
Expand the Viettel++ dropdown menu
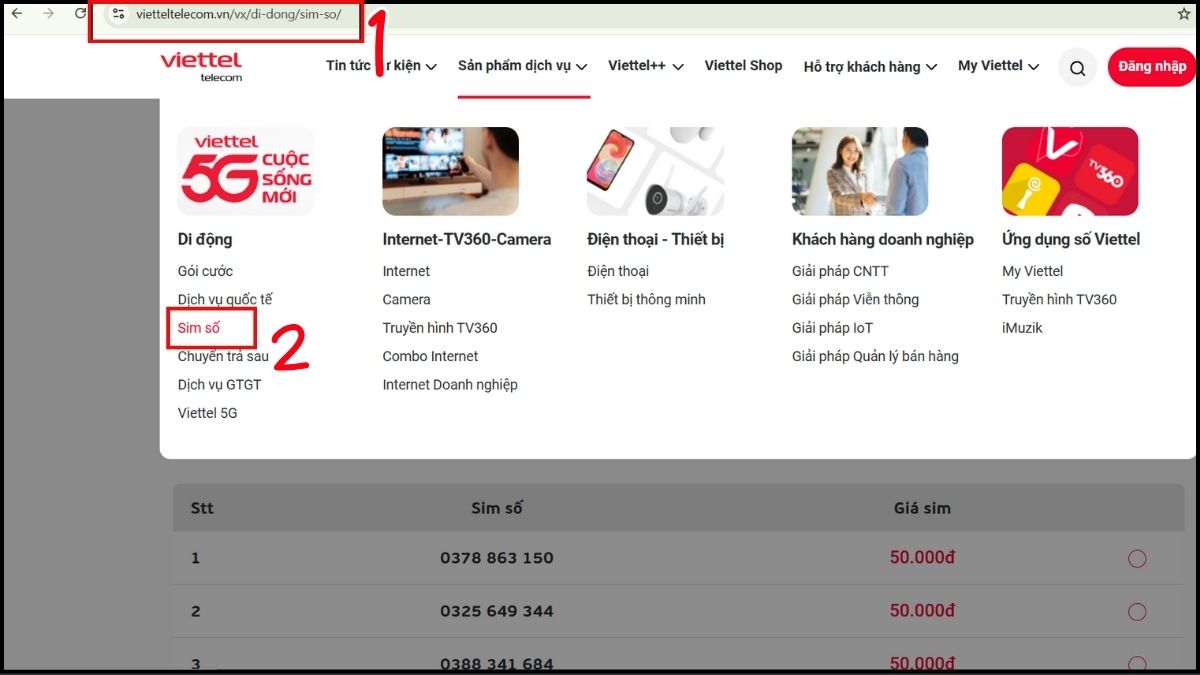[645, 66]
